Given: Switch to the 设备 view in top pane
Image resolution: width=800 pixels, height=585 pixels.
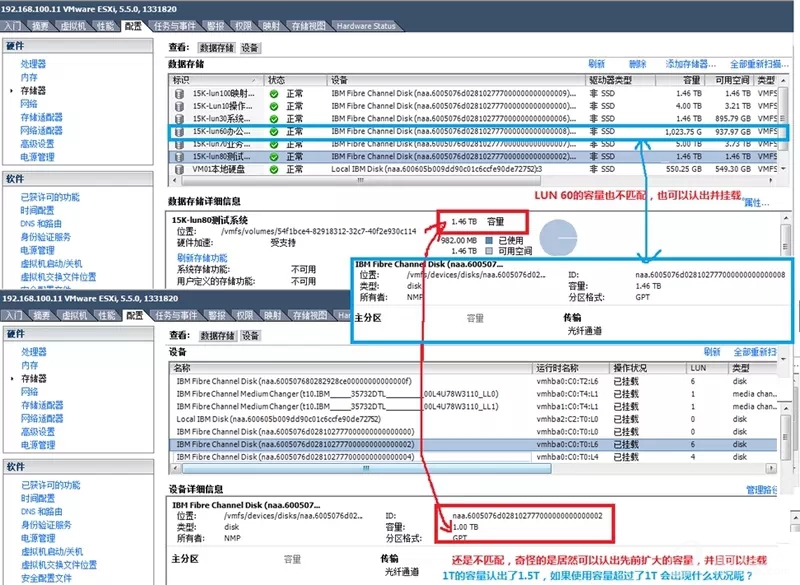Looking at the screenshot, I should point(250,47).
